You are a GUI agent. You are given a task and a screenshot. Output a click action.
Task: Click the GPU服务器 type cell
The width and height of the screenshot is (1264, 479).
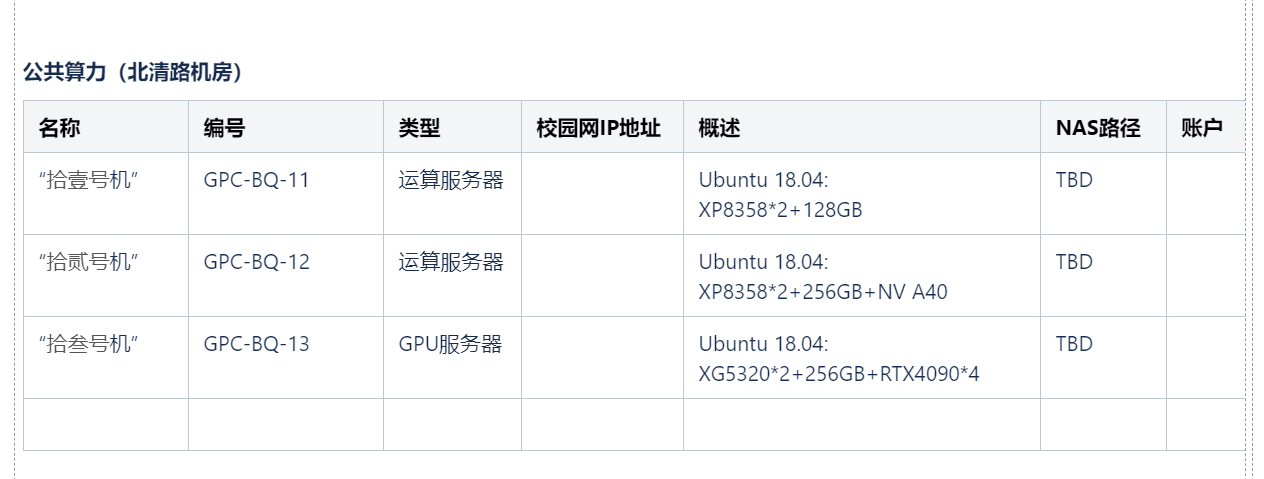452,358
